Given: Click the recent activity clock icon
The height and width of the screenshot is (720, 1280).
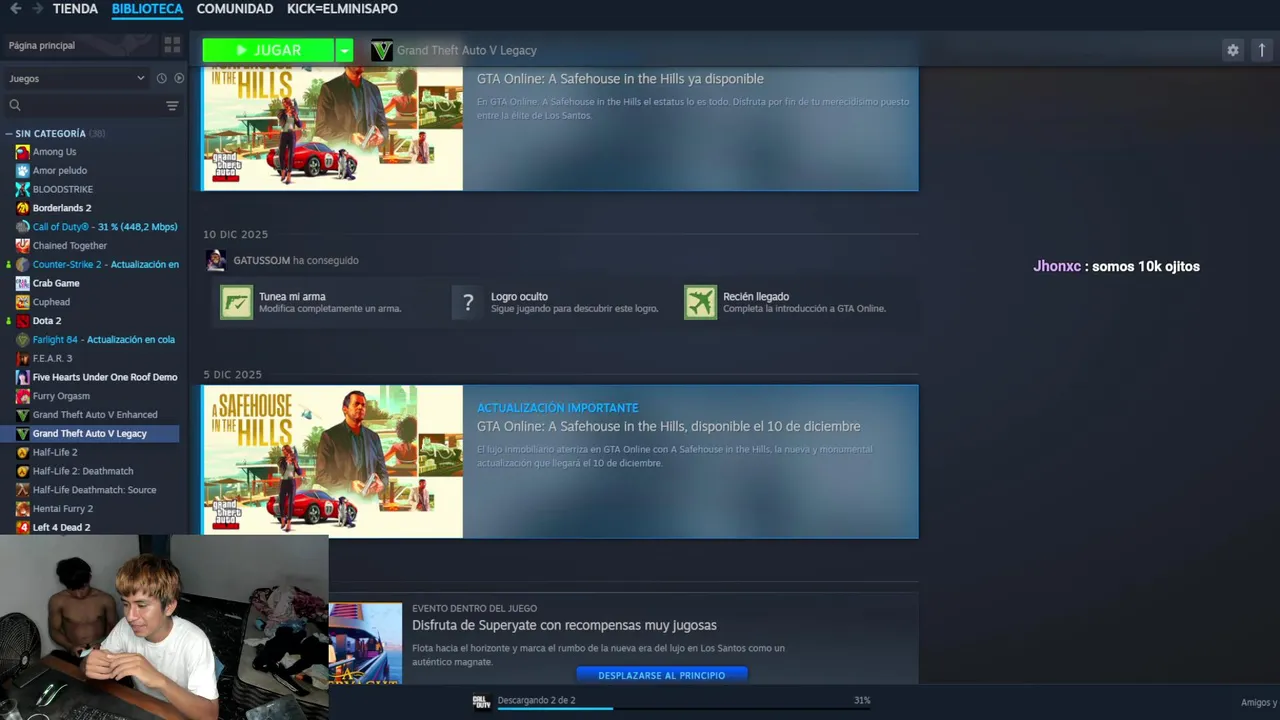Looking at the screenshot, I should (x=161, y=78).
